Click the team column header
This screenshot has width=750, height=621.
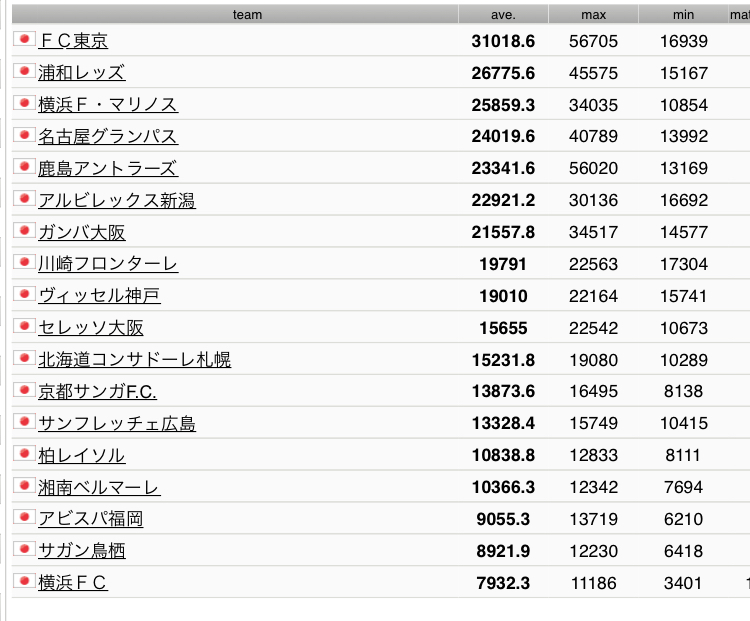[247, 14]
